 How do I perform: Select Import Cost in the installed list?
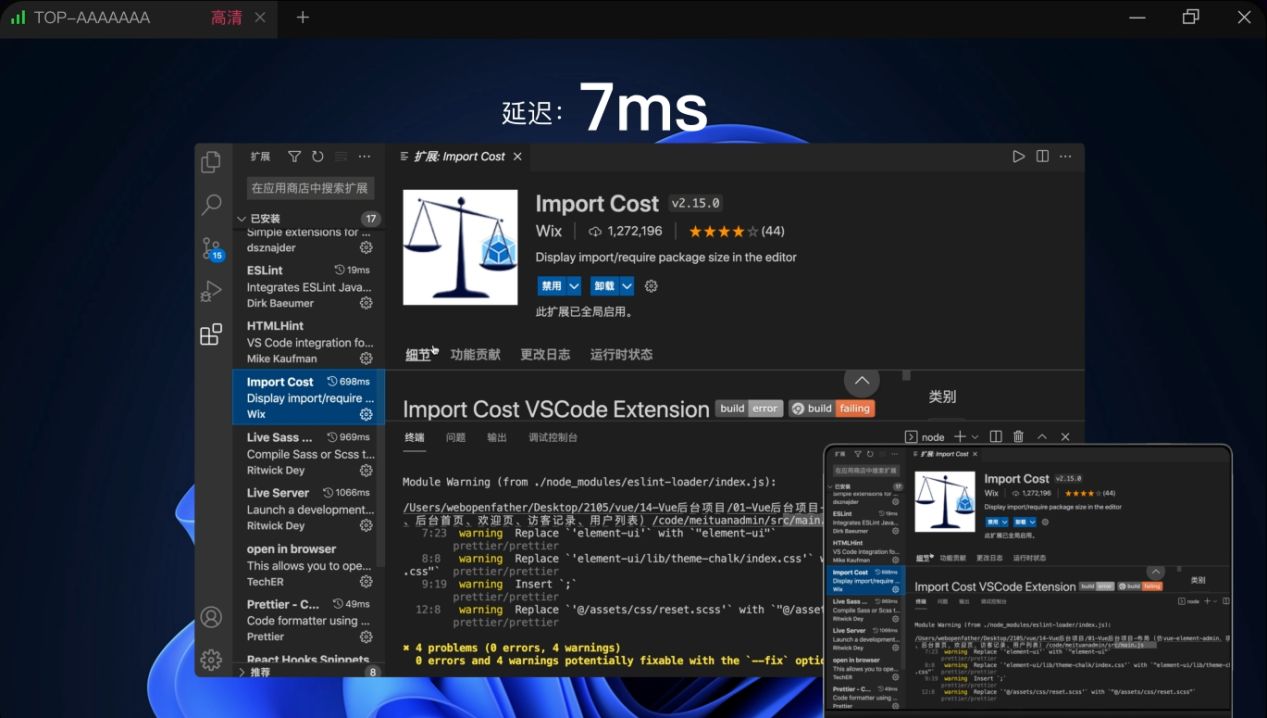tap(309, 397)
